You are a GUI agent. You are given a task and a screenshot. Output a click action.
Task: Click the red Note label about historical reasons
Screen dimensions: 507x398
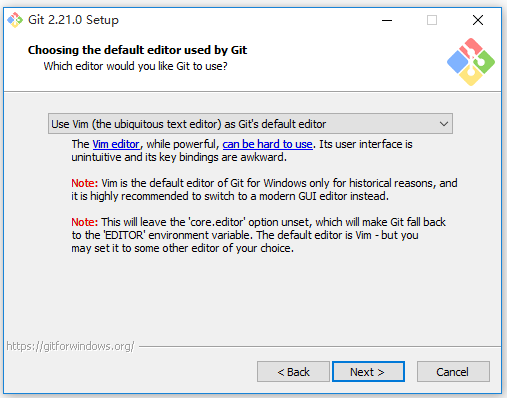pos(84,183)
